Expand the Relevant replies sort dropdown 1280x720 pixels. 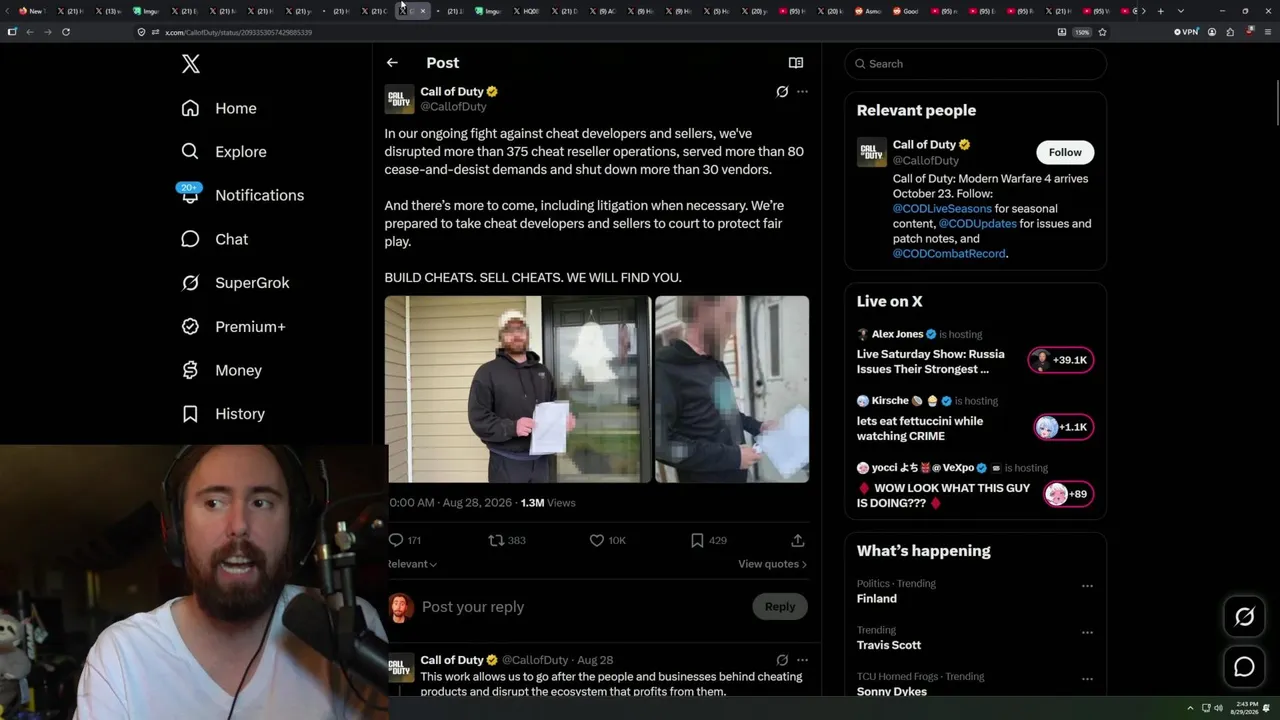(412, 564)
